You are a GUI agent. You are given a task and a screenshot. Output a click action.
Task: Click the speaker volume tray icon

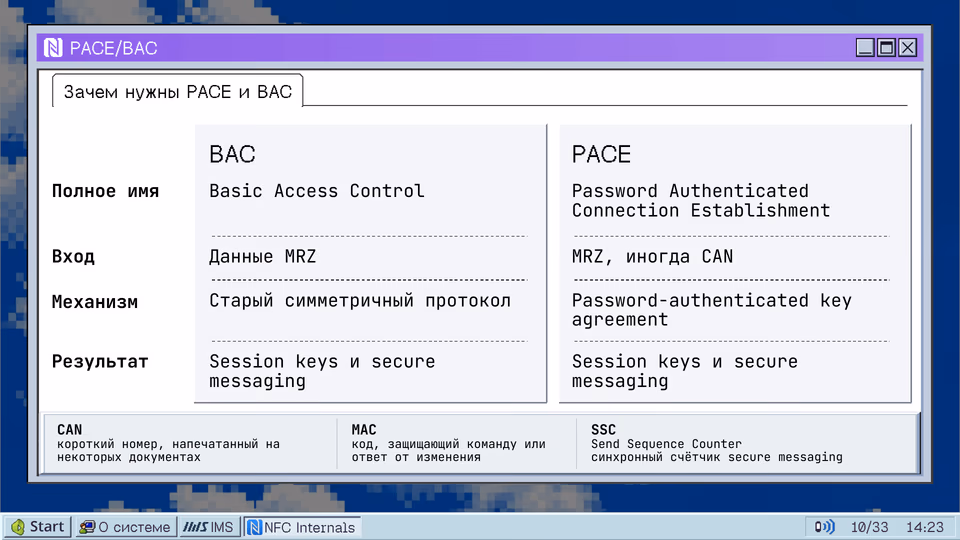click(825, 527)
